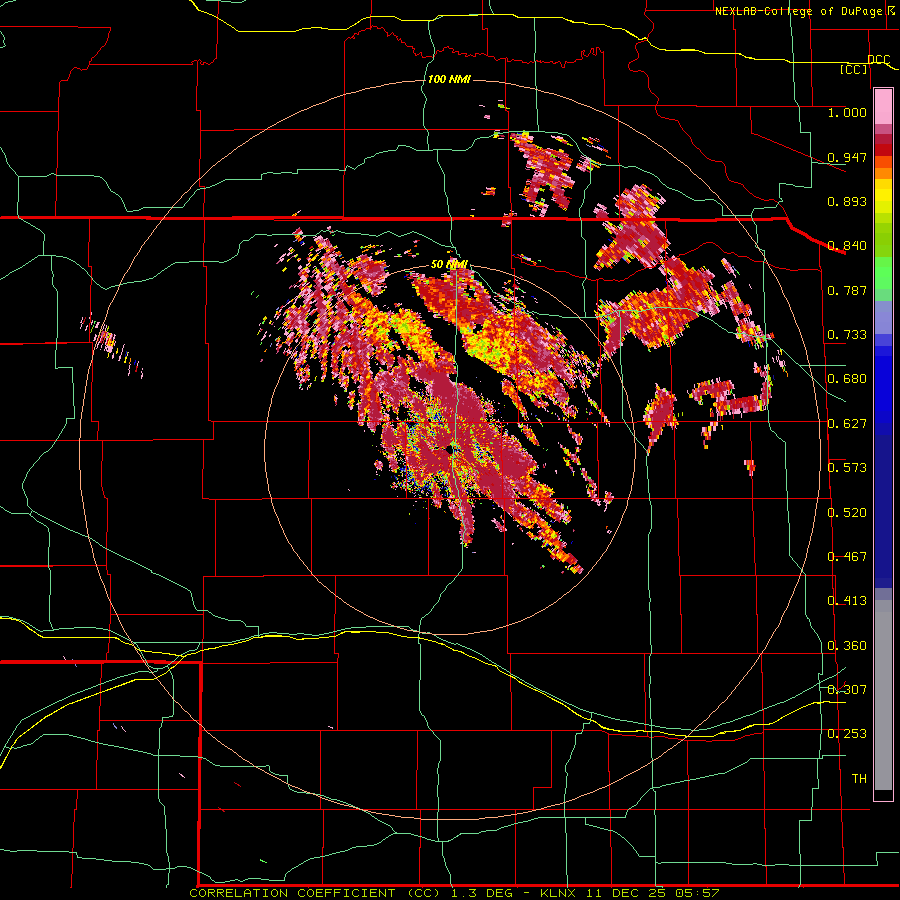Click the 0.840 color scale value

847,246
